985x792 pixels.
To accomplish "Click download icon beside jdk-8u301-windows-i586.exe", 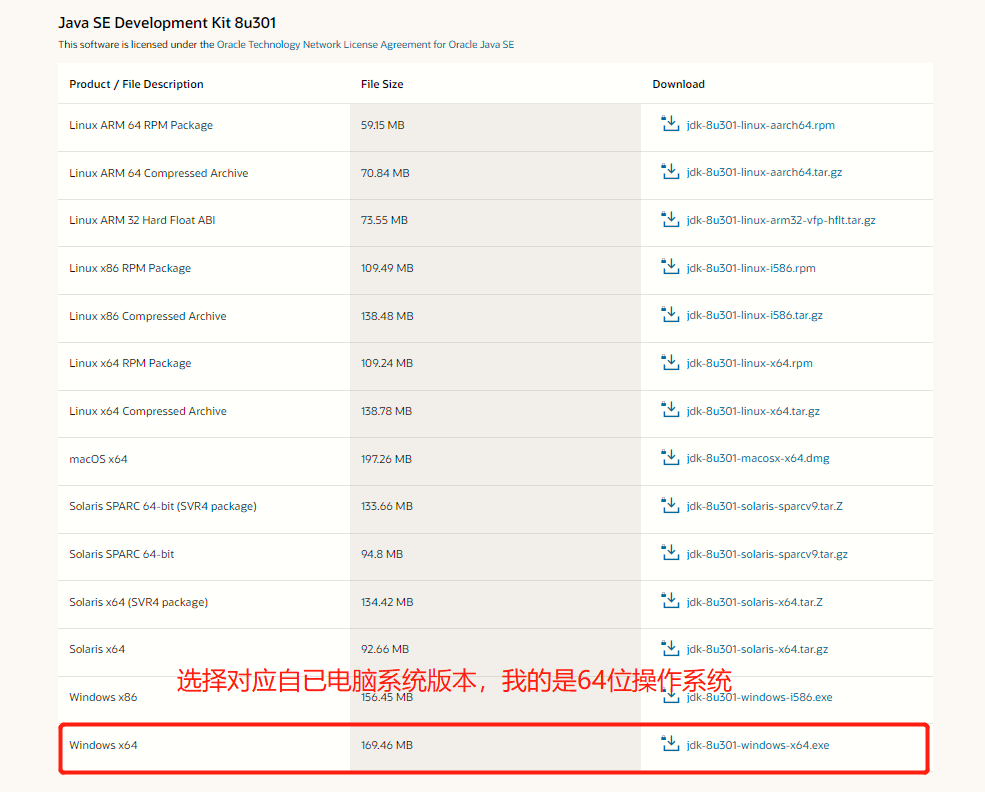I will 670,696.
